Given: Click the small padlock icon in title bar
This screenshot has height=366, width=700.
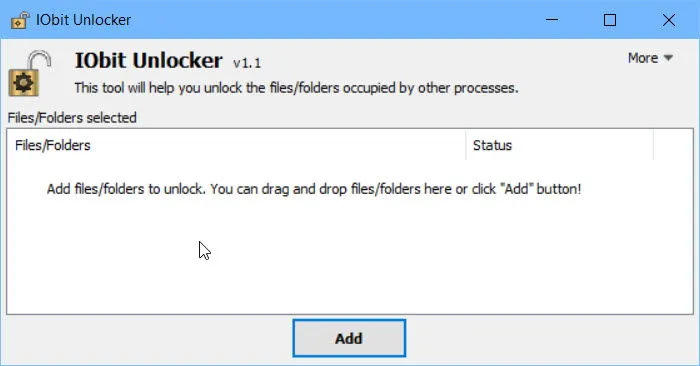Looking at the screenshot, I should click(20, 20).
